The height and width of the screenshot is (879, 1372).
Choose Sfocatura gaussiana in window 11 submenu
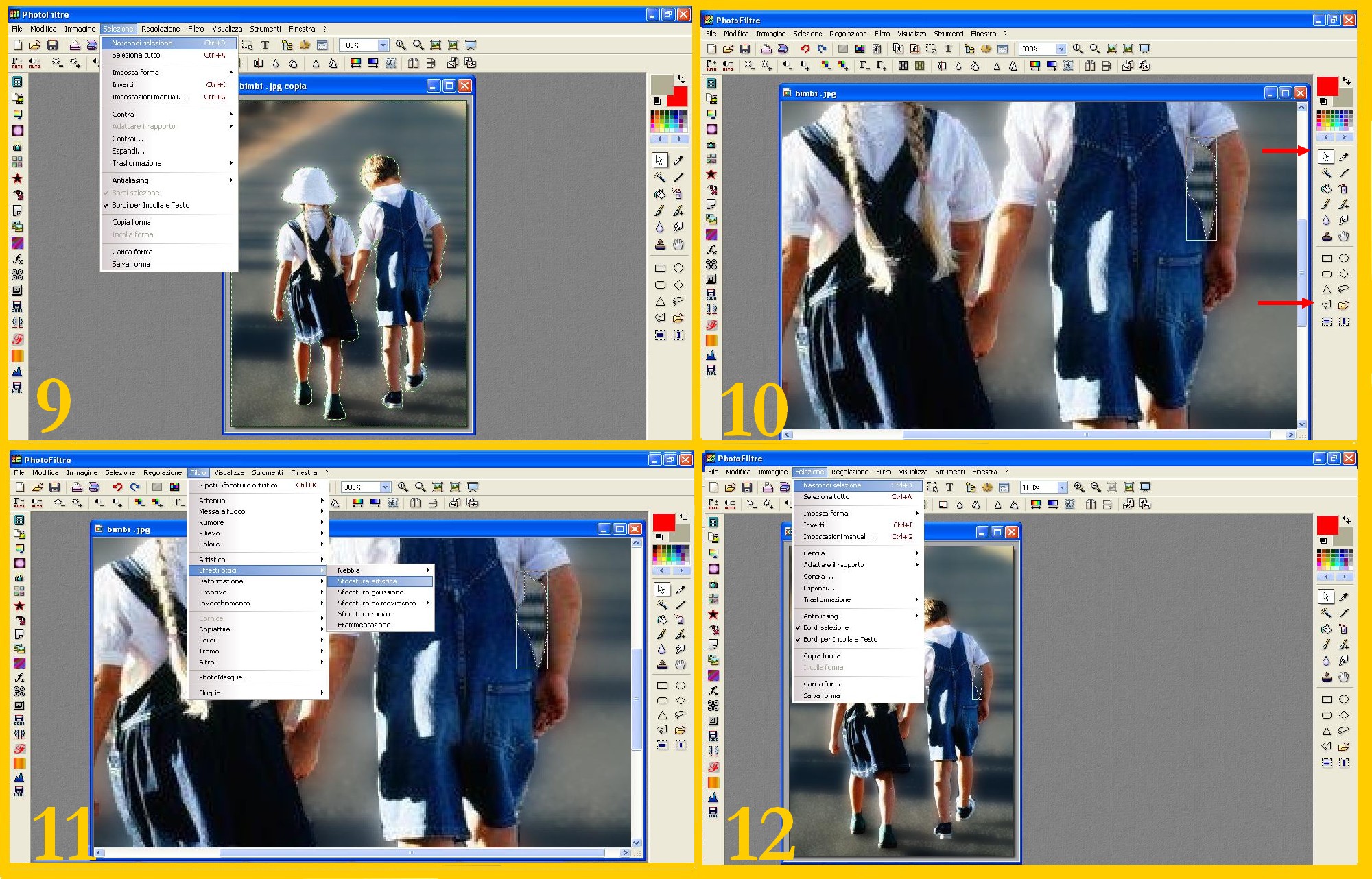(370, 592)
